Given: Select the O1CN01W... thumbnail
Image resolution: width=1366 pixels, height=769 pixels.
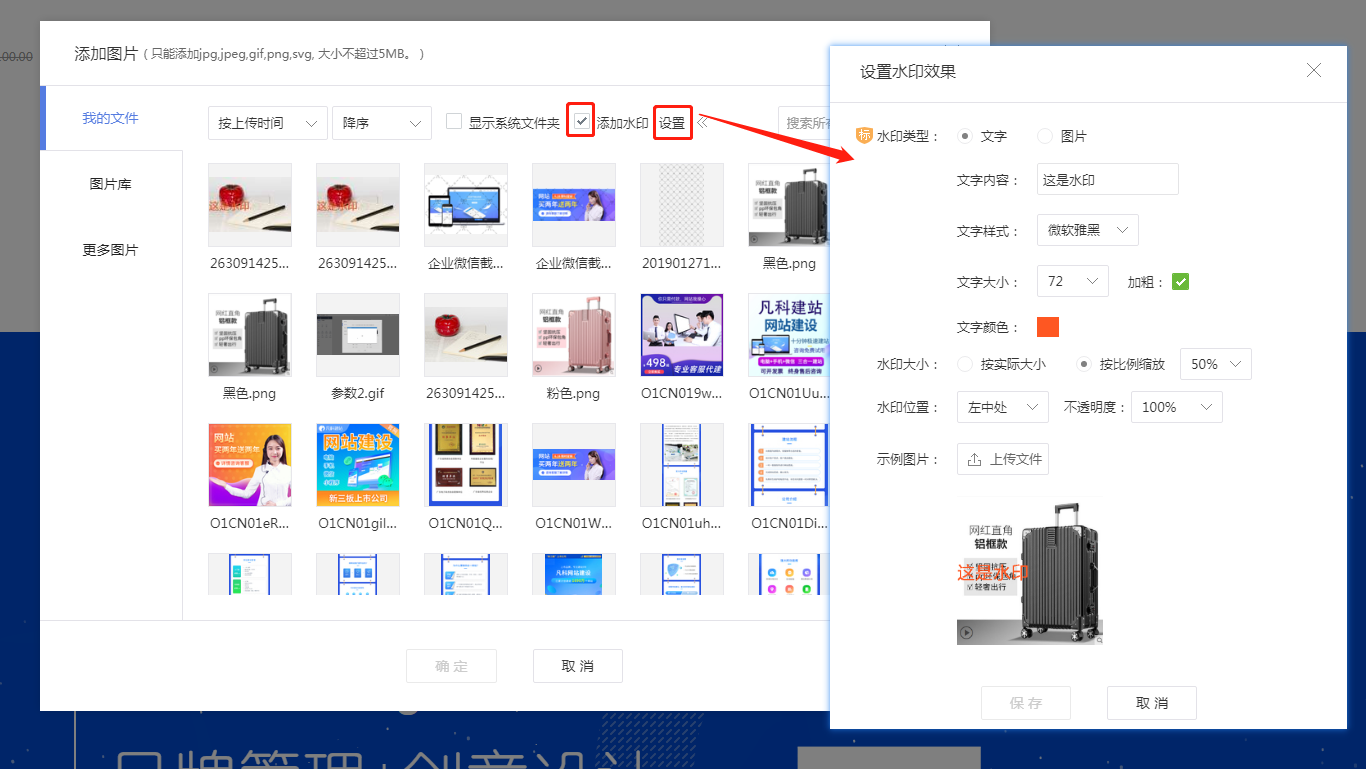Looking at the screenshot, I should (574, 465).
